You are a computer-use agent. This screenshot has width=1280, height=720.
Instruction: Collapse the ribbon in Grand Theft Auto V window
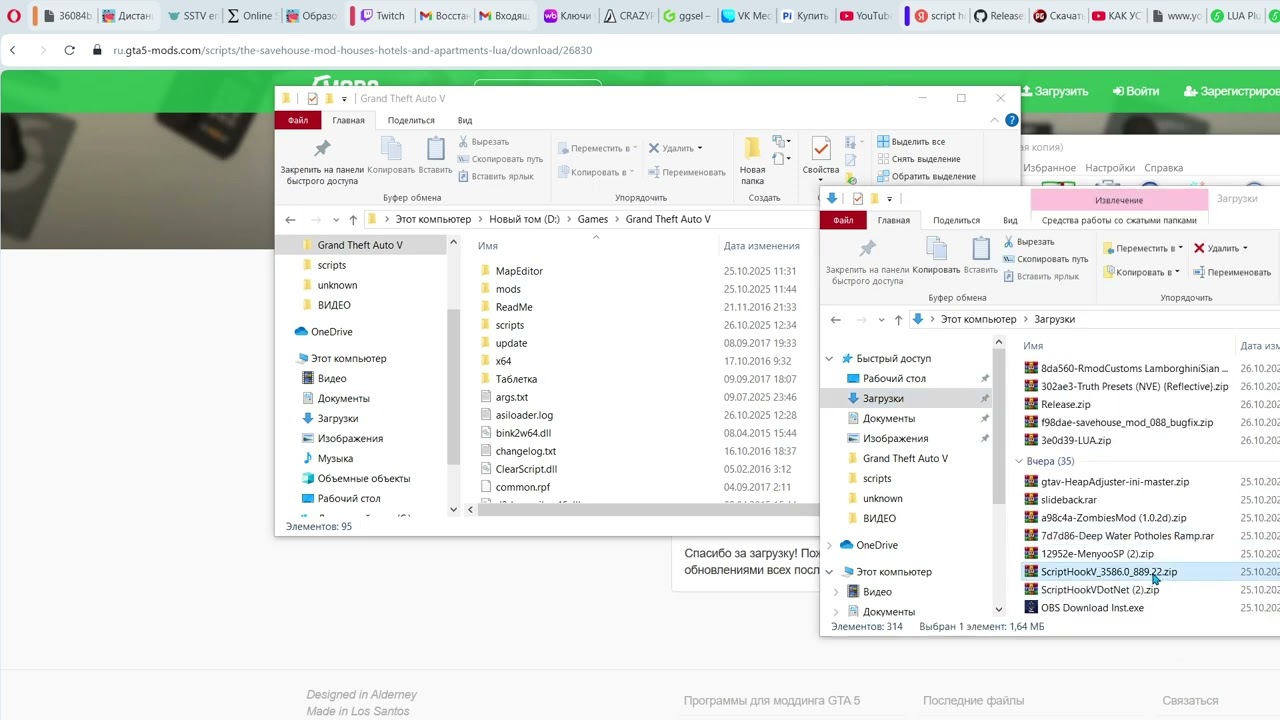(x=994, y=120)
